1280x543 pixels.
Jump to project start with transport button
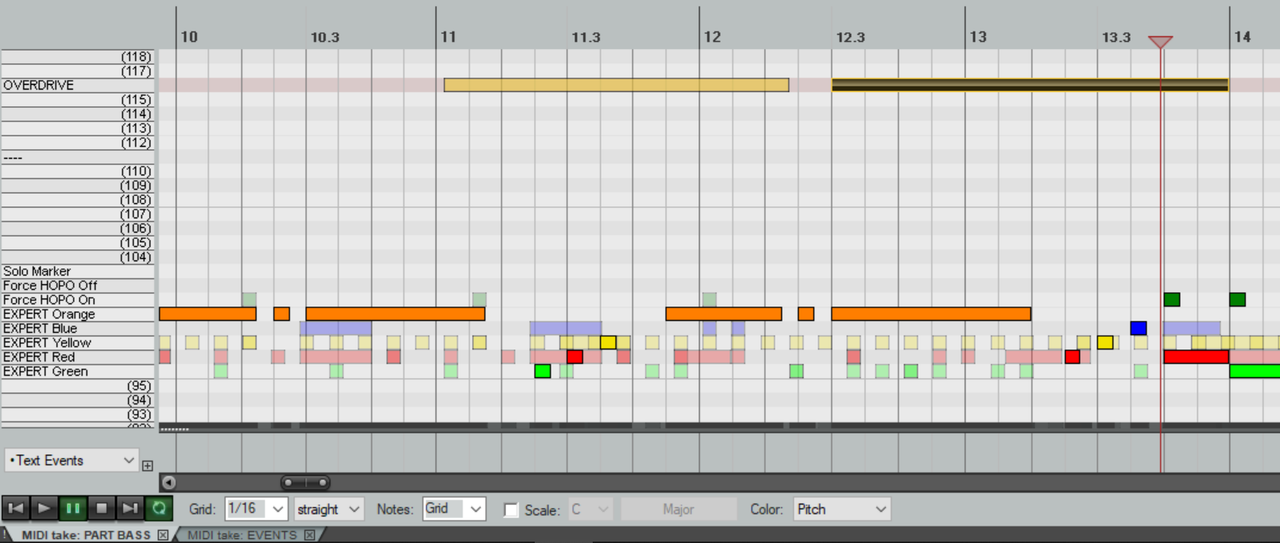(15, 508)
